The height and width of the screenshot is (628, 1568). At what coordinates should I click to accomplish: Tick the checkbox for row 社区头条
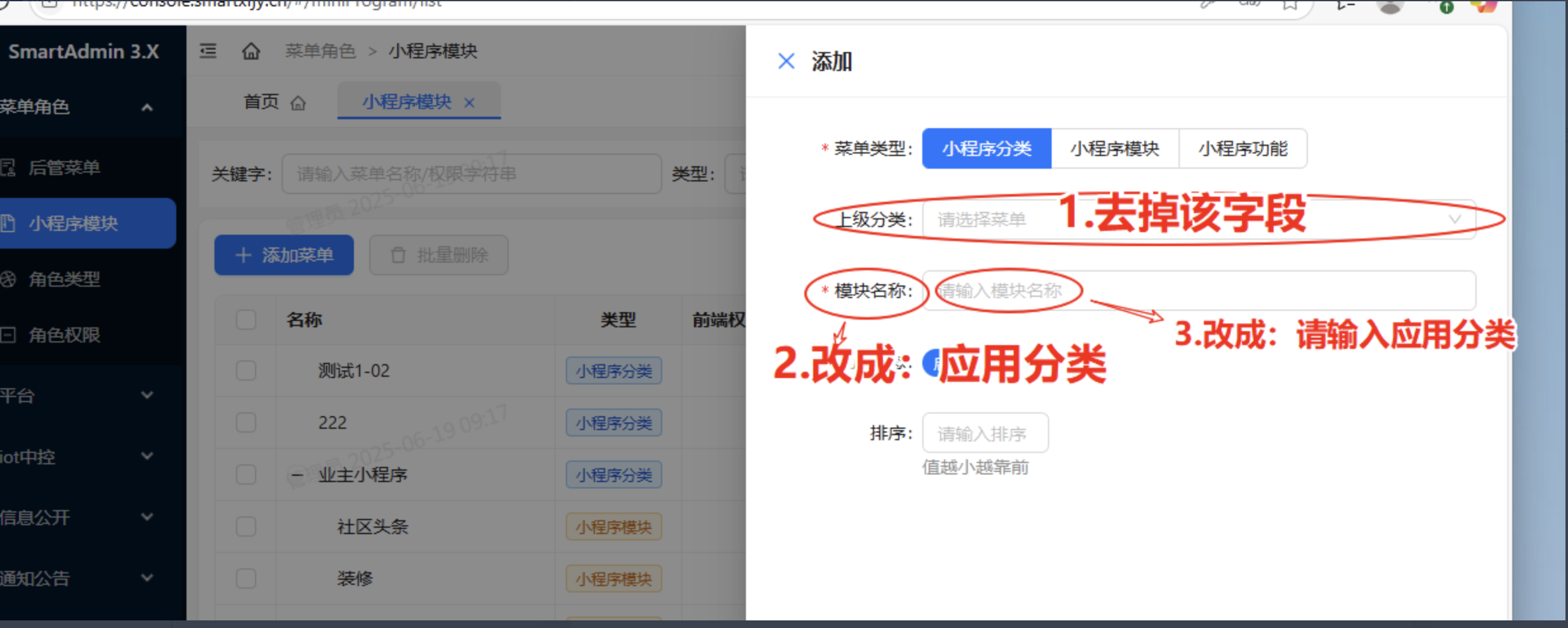point(246,527)
